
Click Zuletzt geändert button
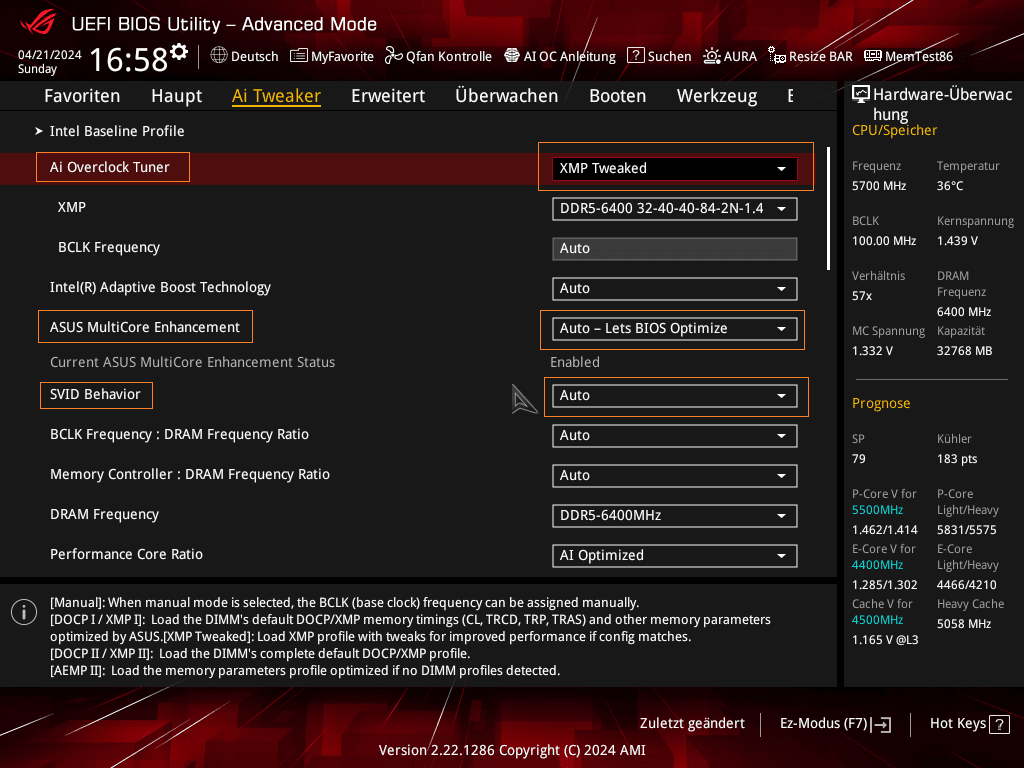(x=692, y=724)
